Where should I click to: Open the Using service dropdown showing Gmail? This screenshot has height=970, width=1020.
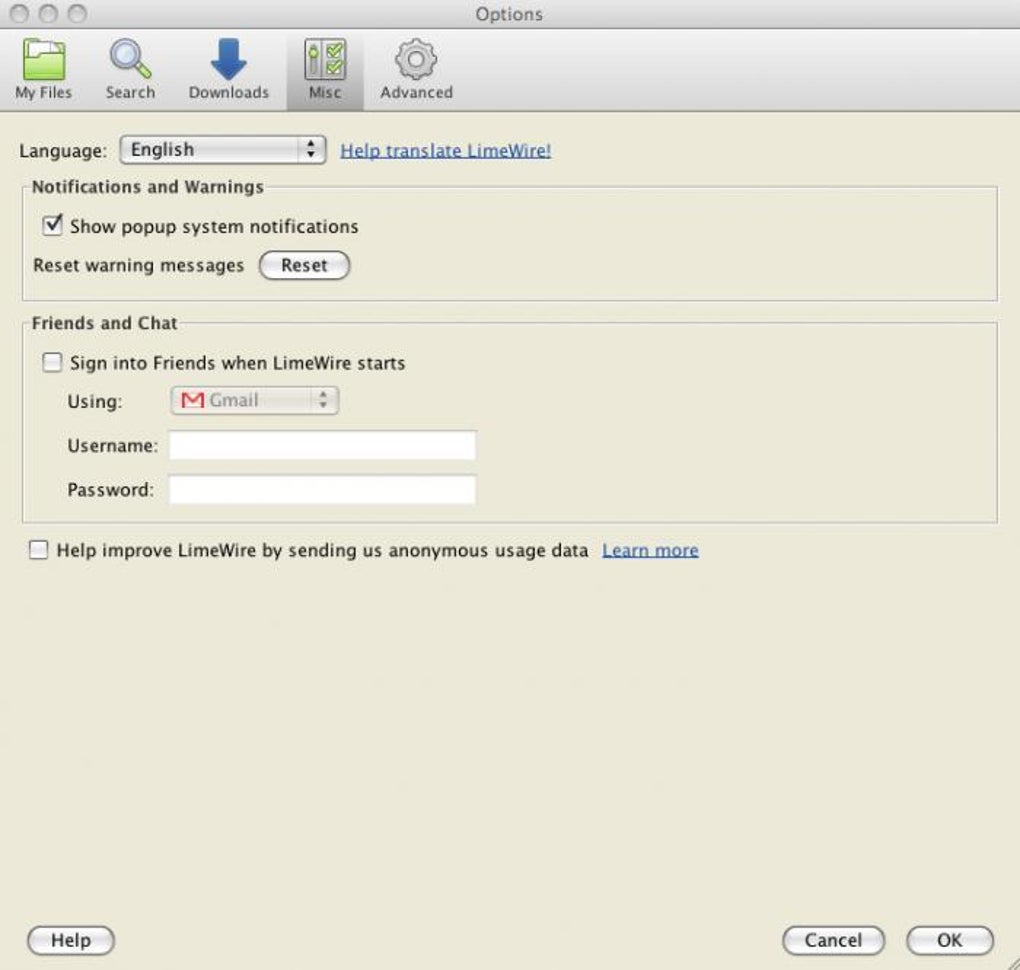(x=254, y=400)
